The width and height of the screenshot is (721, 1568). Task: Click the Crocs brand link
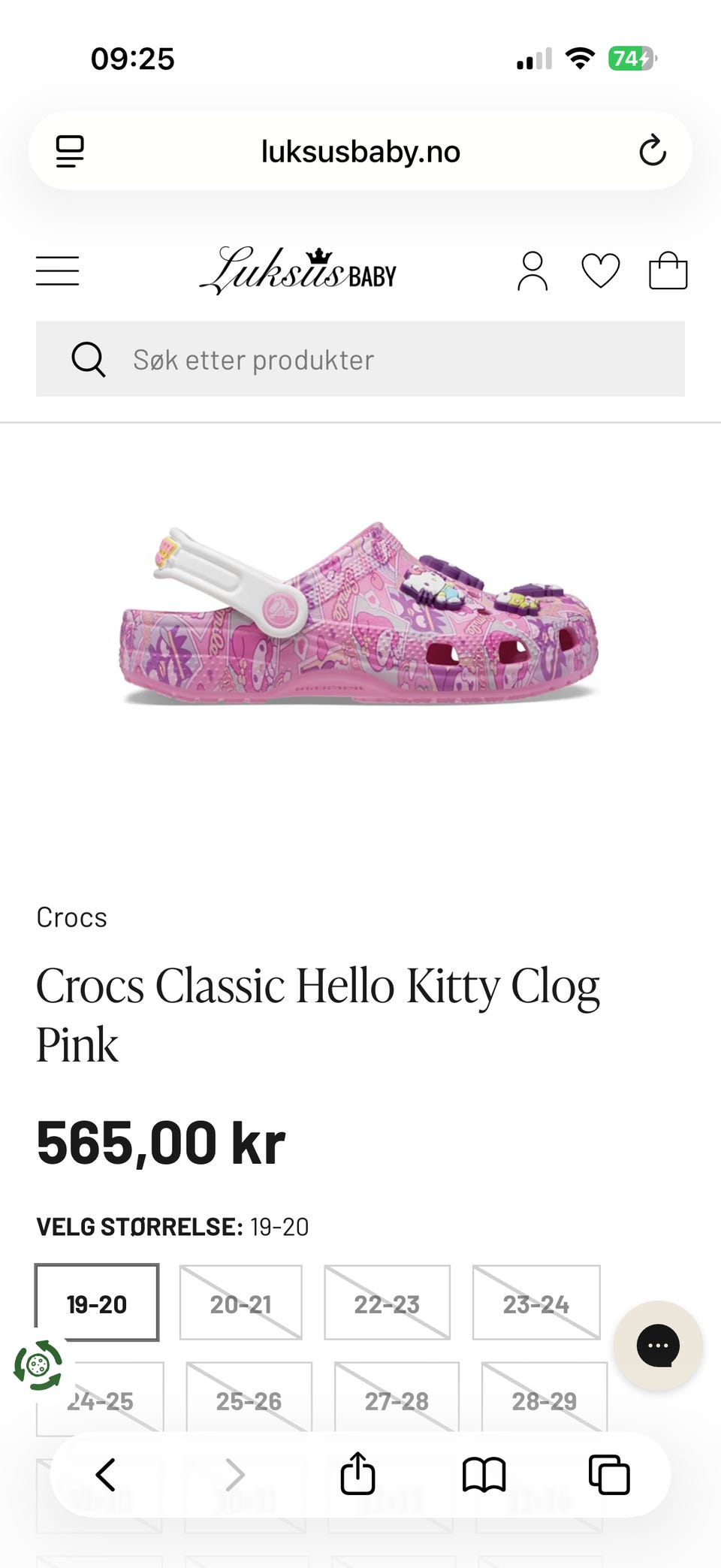(72, 917)
